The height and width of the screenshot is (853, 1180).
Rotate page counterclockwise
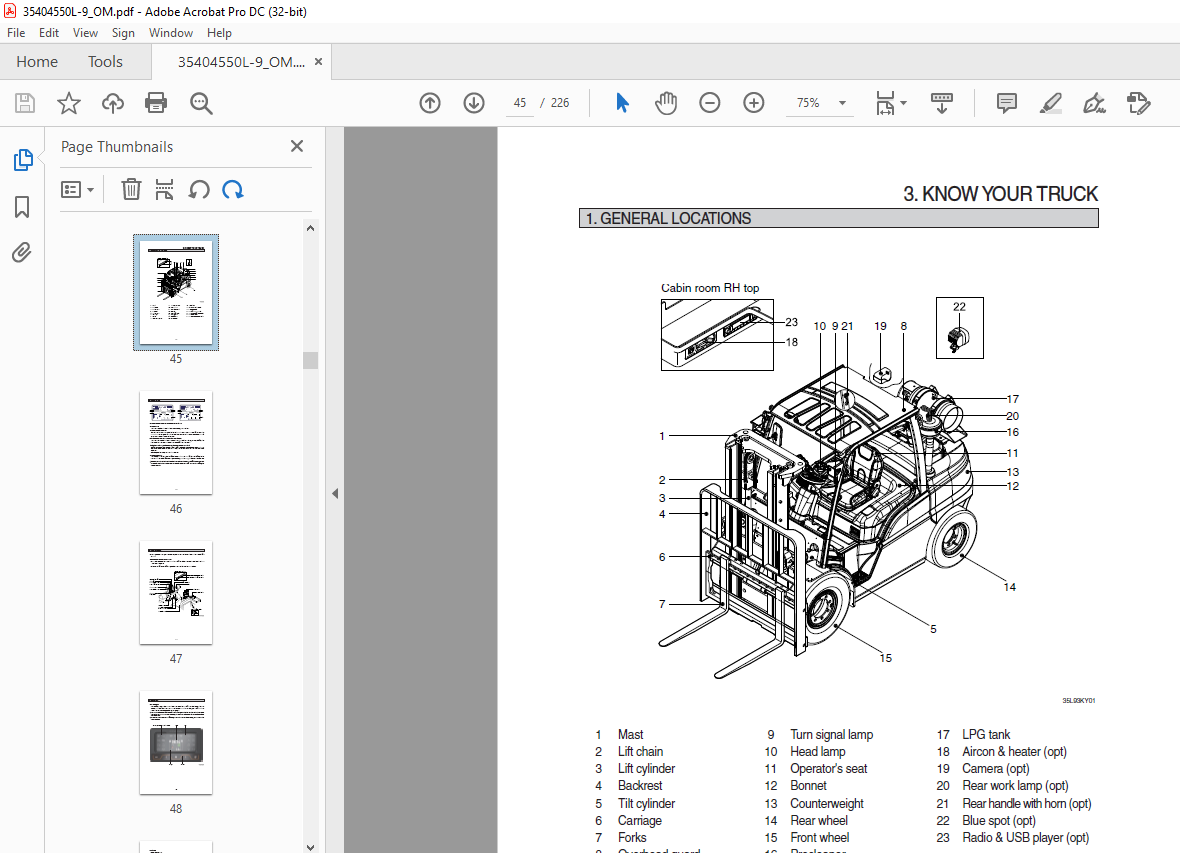coord(199,190)
